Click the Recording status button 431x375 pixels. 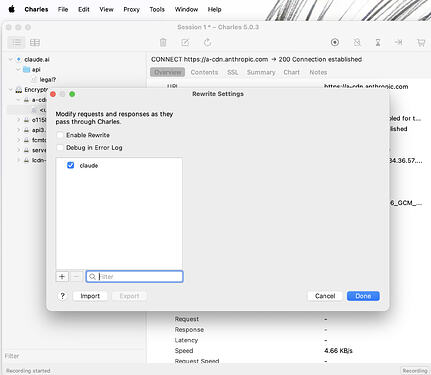coord(415,371)
